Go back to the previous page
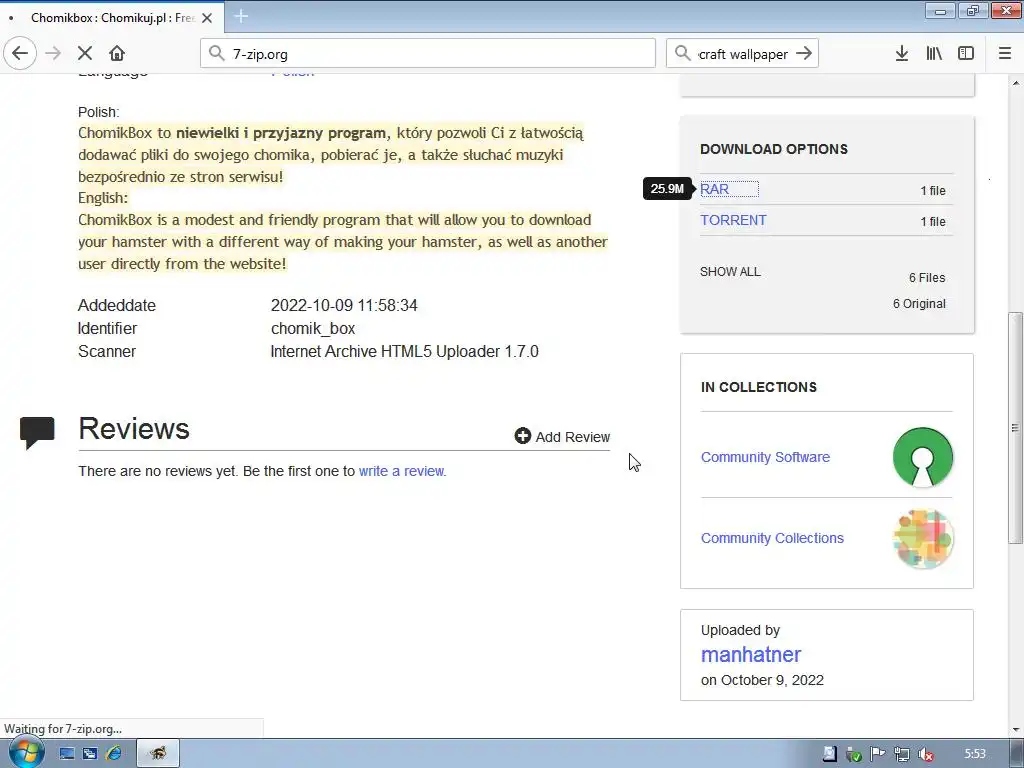The width and height of the screenshot is (1024, 768). (20, 54)
